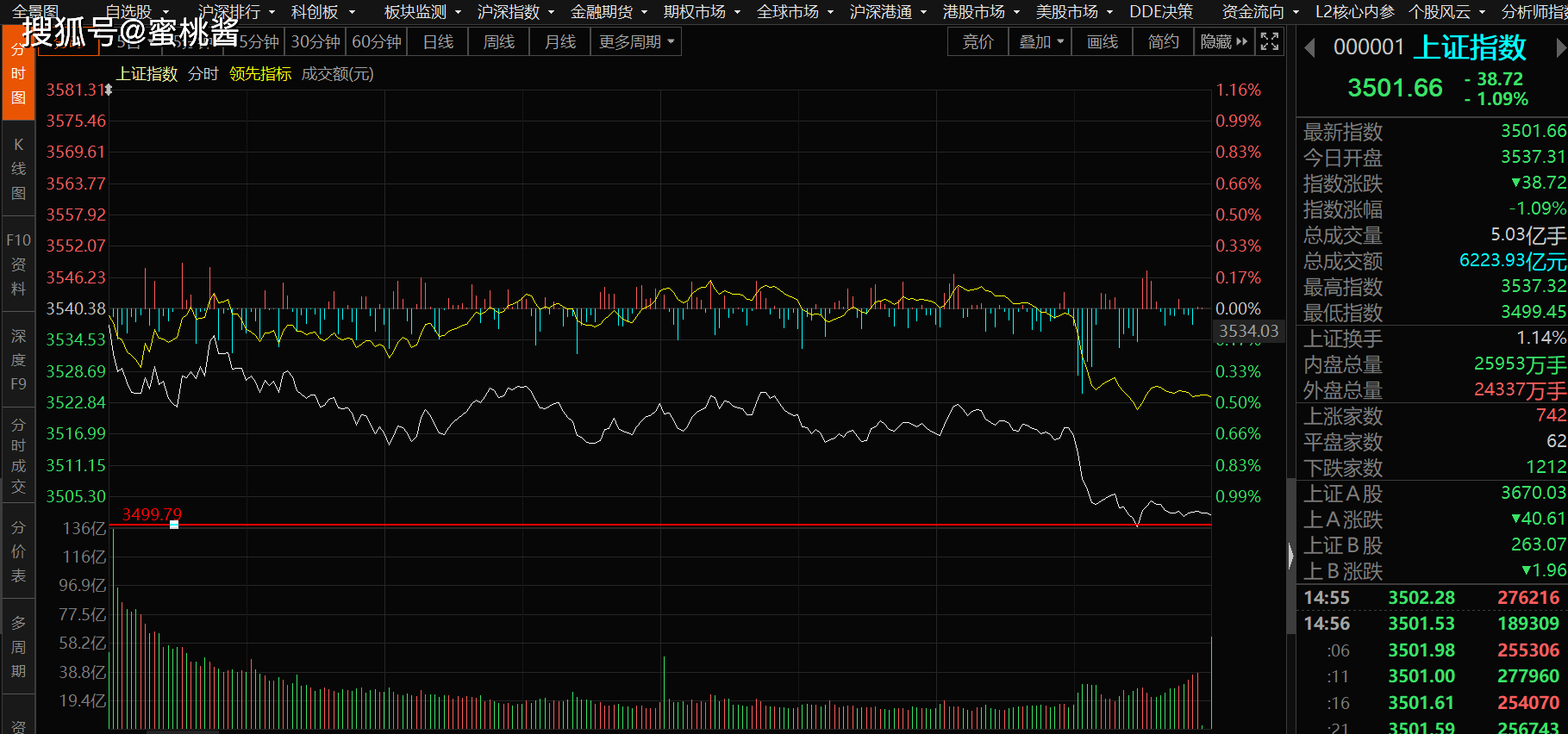Select the orange 分时图 sidebar tab
The image size is (1568, 734).
point(18,74)
